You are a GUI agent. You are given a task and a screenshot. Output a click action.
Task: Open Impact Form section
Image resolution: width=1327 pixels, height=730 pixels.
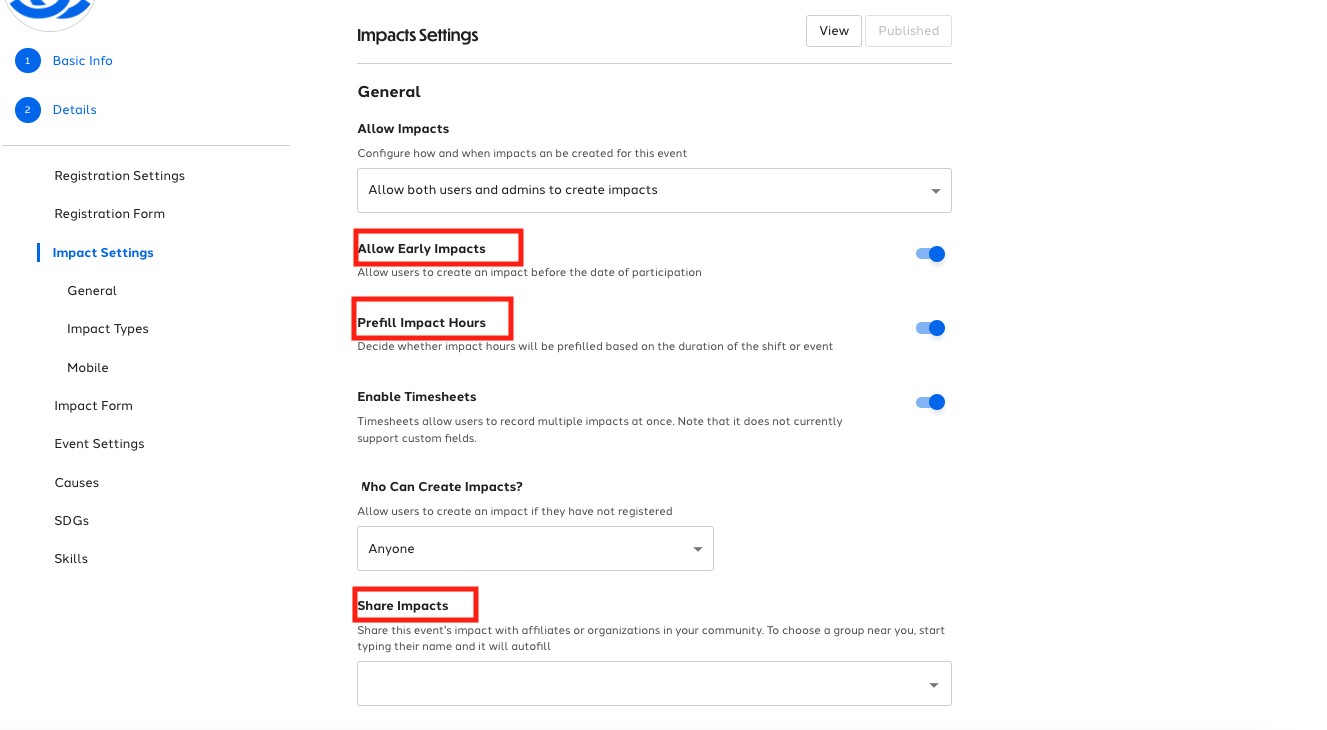pos(94,406)
